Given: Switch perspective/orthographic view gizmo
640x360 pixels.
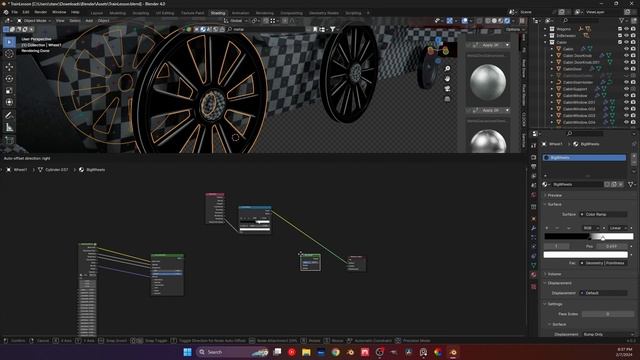Looking at the screenshot, I should click(447, 99).
